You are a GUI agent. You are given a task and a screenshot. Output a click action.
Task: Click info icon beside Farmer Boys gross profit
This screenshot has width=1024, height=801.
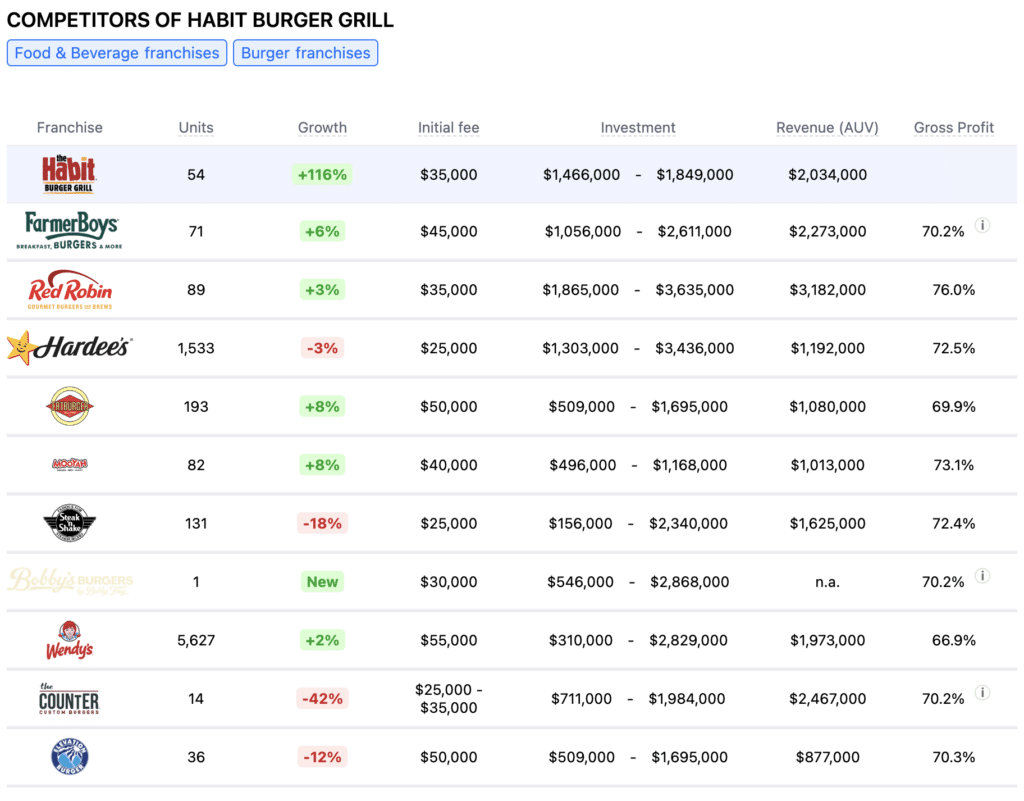(982, 225)
